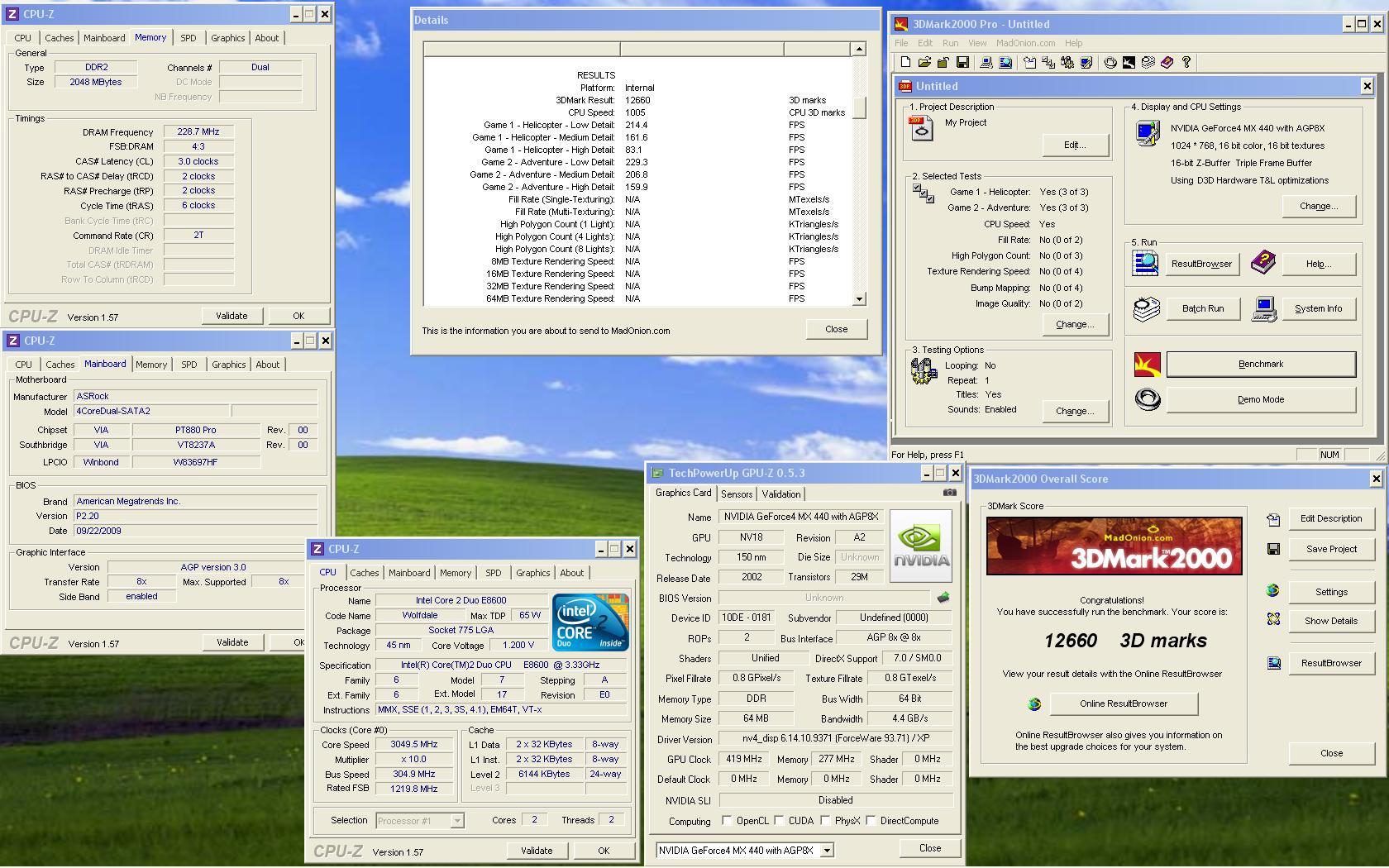Click GPU-Z camera screenshot icon

pos(949,493)
